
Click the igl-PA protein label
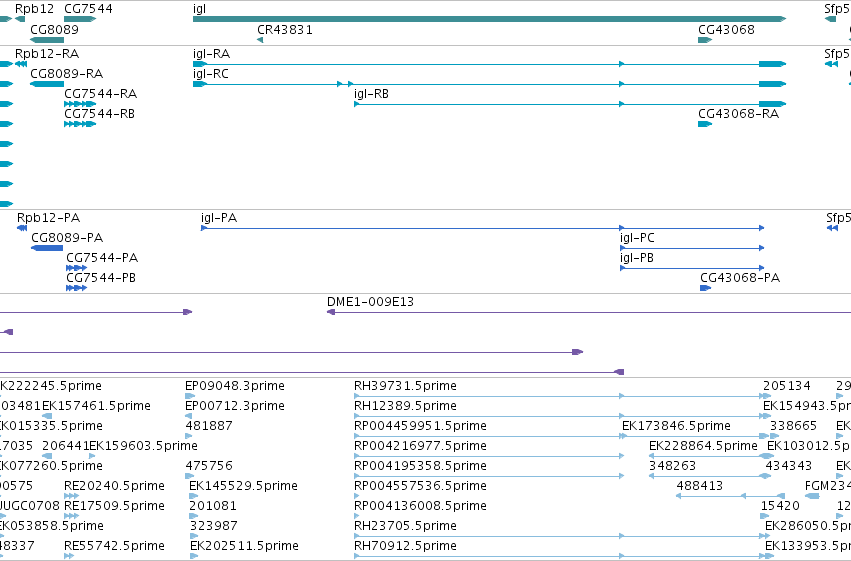point(219,218)
